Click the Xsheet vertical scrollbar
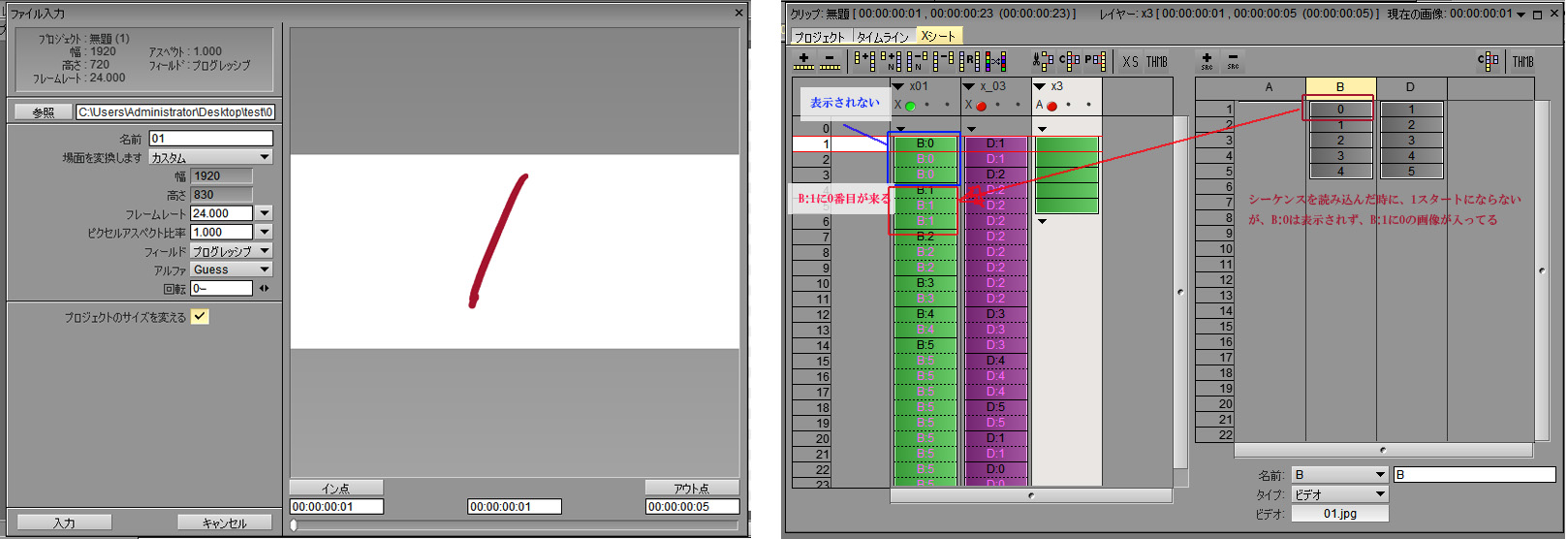The height and width of the screenshot is (539, 1568). click(1179, 291)
